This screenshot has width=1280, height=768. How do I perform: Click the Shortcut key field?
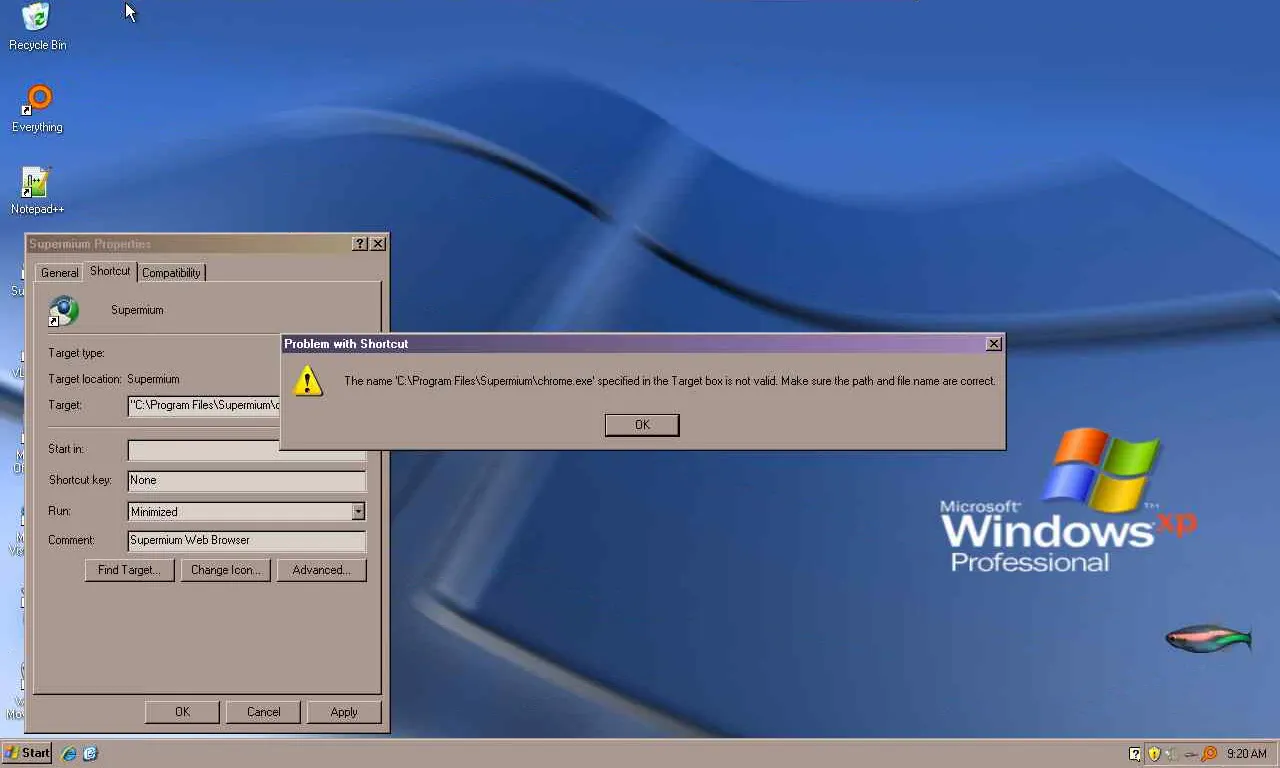(247, 481)
